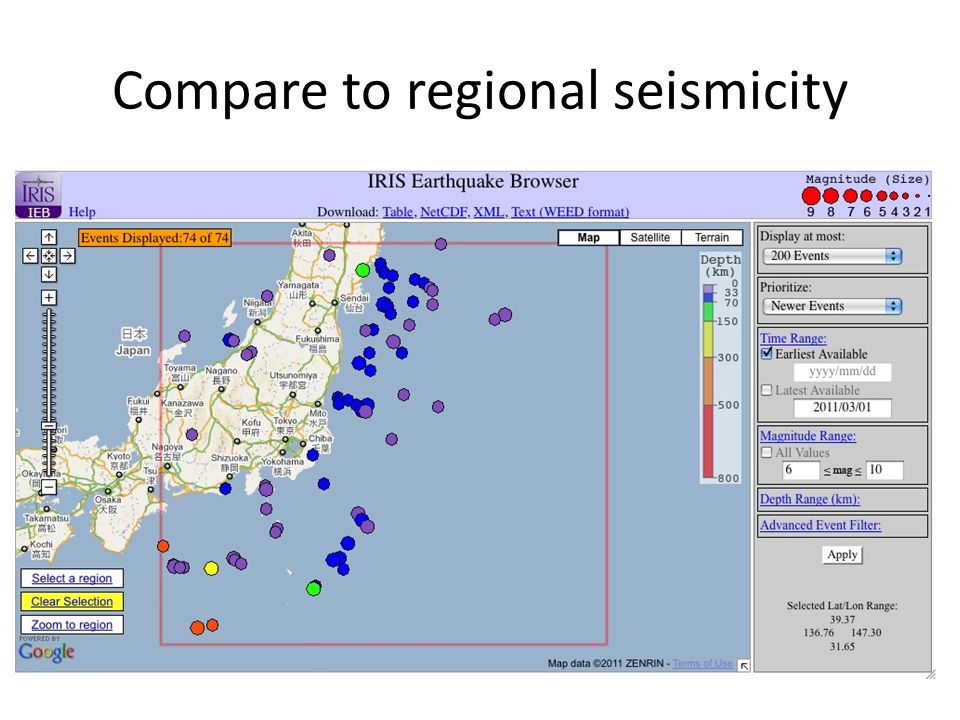This screenshot has width=960, height=720.
Task: Click the yellow earthquake marker
Action: (211, 569)
